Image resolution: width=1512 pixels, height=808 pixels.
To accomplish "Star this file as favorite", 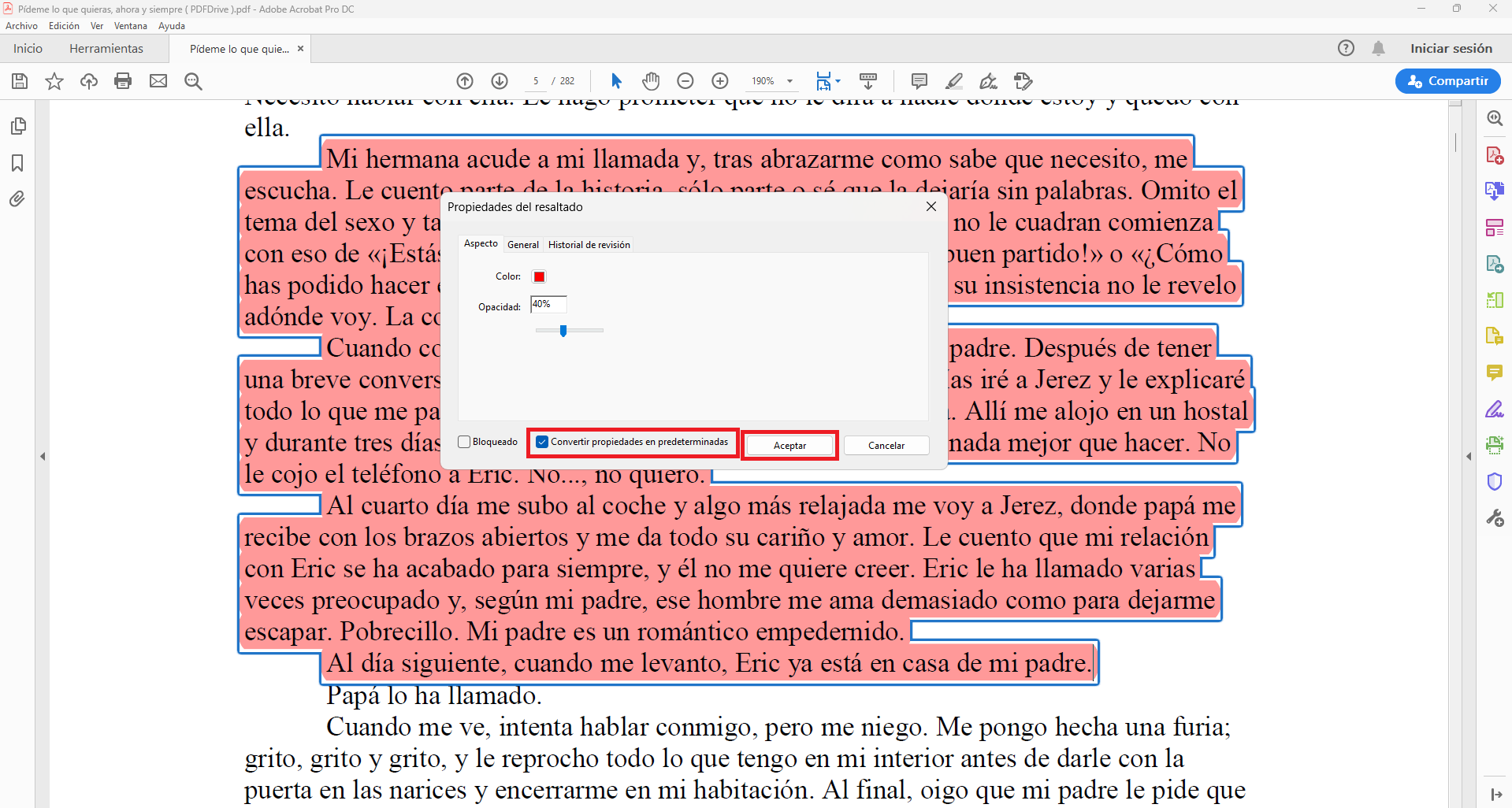I will (x=54, y=81).
